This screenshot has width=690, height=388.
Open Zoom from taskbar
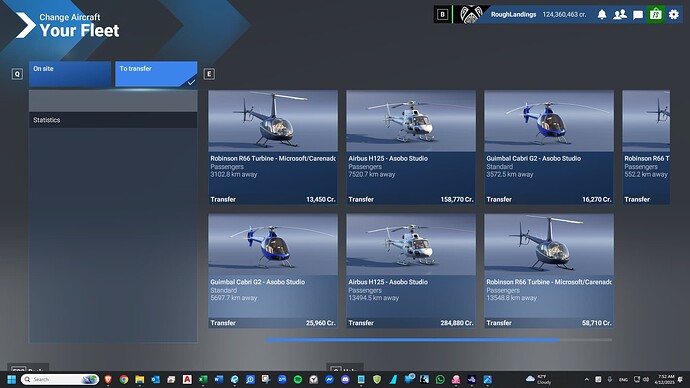pos(282,379)
